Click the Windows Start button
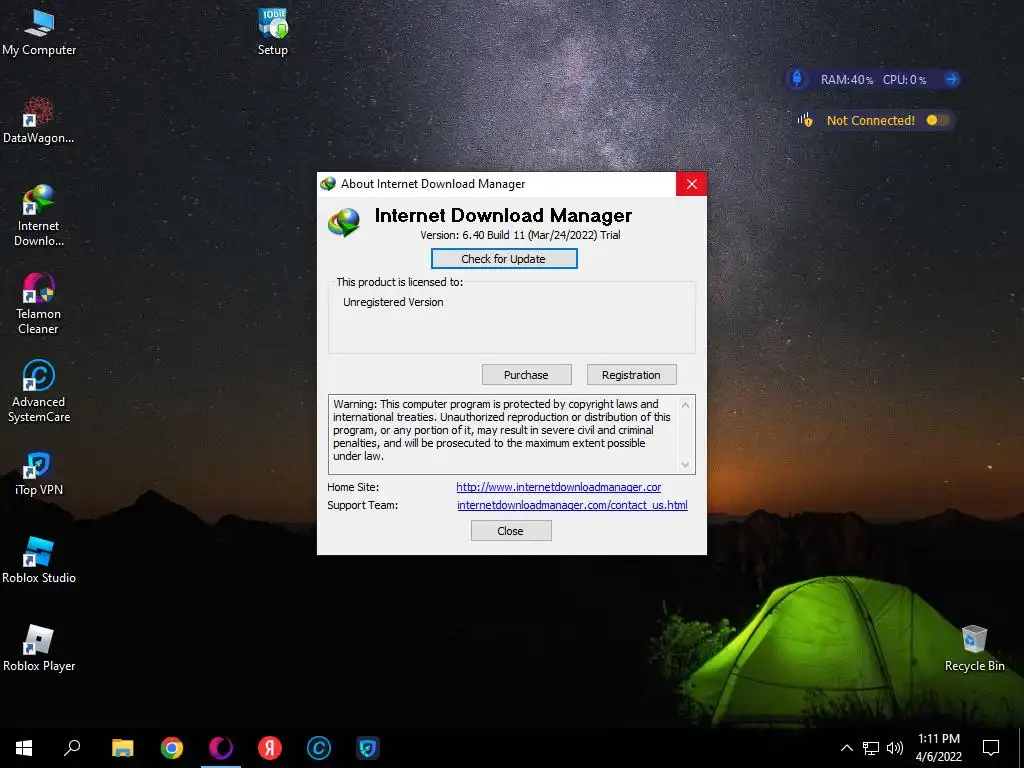Screen dimensions: 1024x768 [24, 748]
